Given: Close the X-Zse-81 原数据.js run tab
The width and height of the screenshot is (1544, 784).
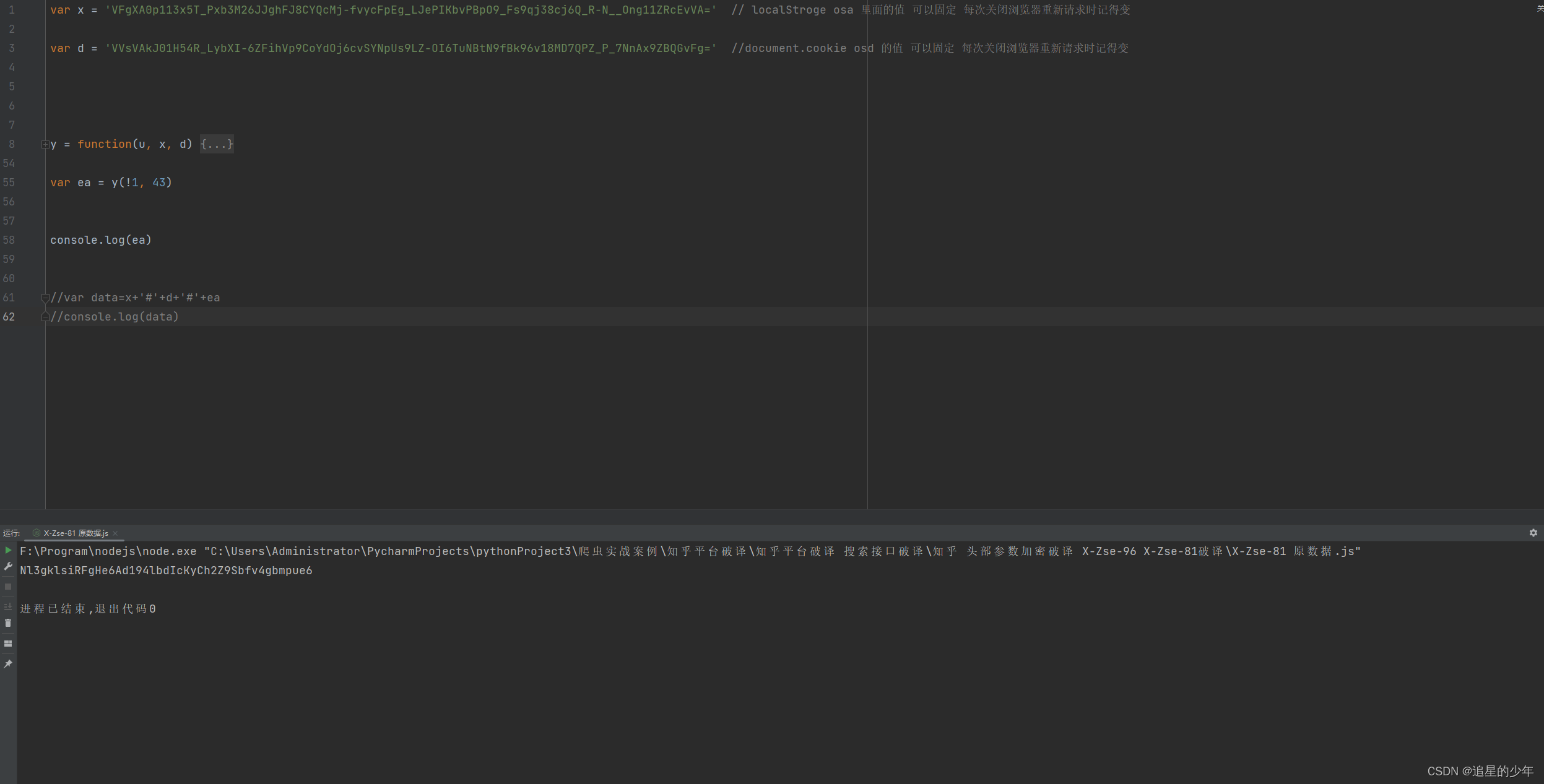Looking at the screenshot, I should [115, 533].
